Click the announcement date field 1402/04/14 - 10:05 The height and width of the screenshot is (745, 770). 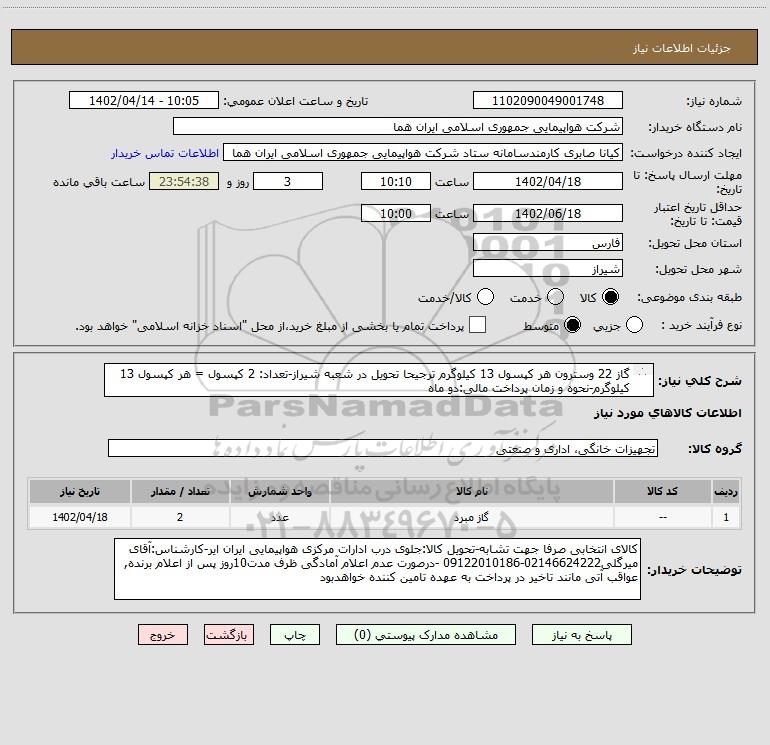144,101
